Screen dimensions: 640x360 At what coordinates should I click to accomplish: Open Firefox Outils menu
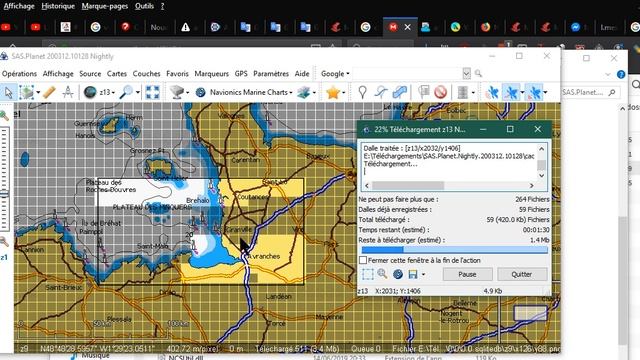coord(144,6)
